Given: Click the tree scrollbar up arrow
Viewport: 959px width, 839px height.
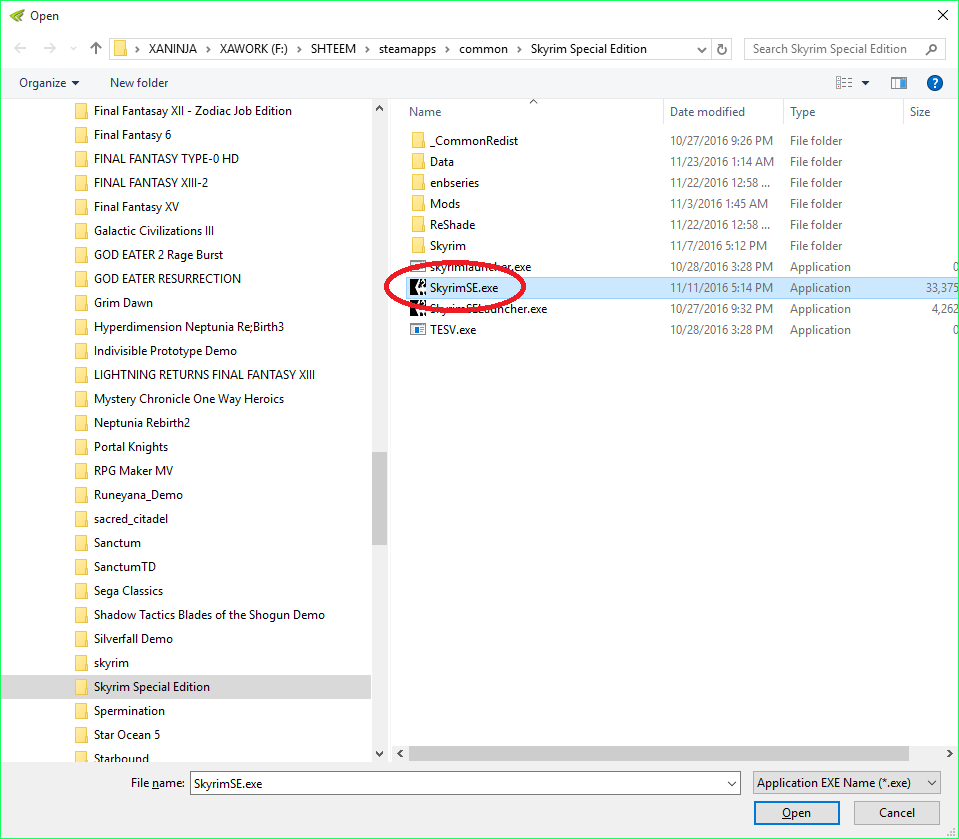Looking at the screenshot, I should (x=379, y=108).
